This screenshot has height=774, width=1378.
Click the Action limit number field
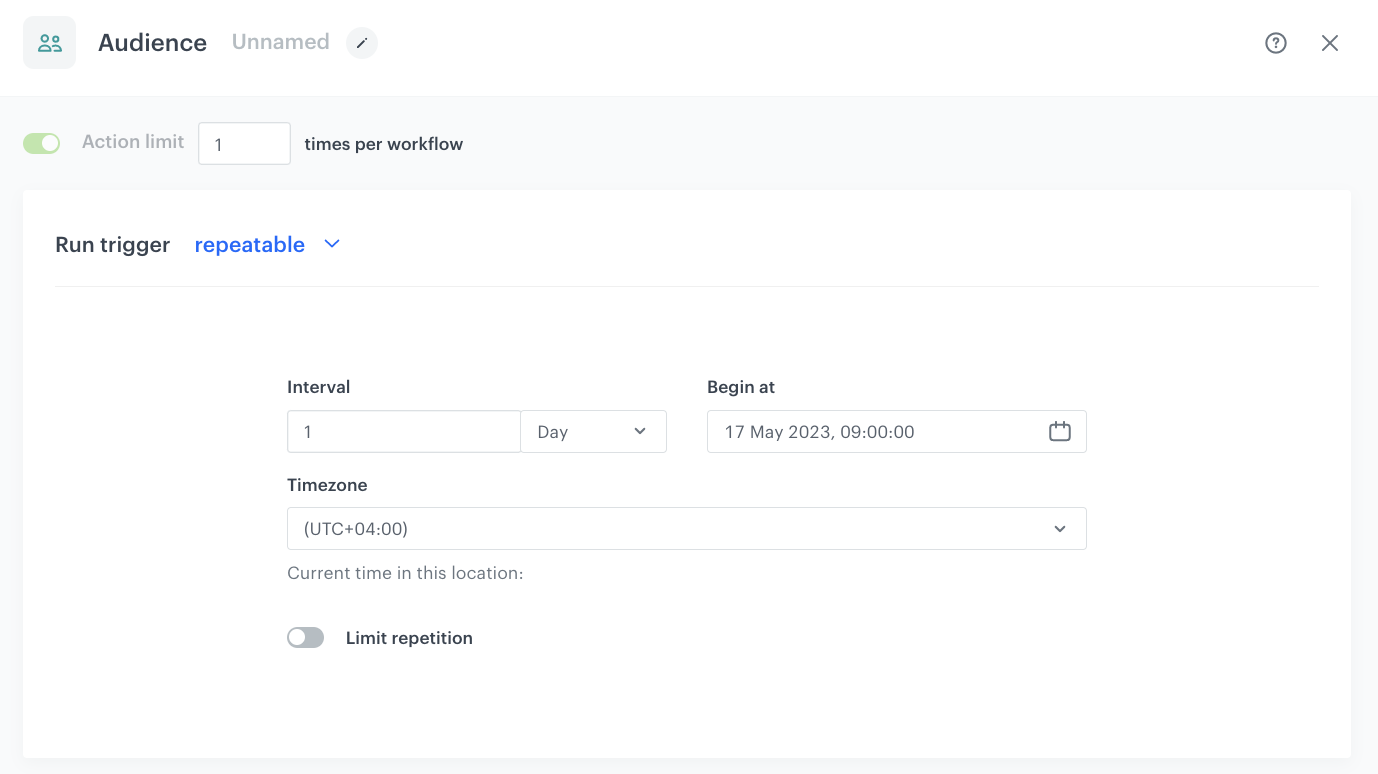(x=244, y=144)
